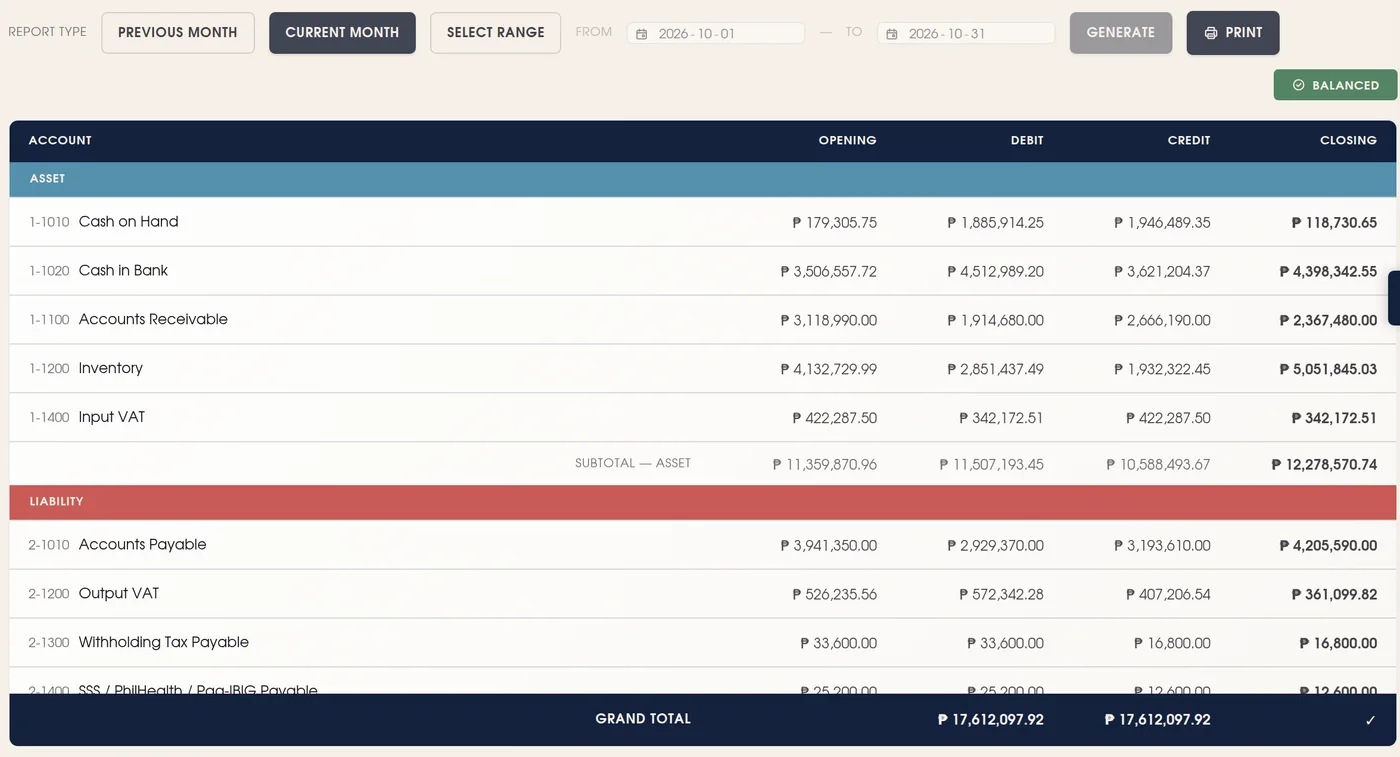Click the Opening column header

click(x=847, y=140)
